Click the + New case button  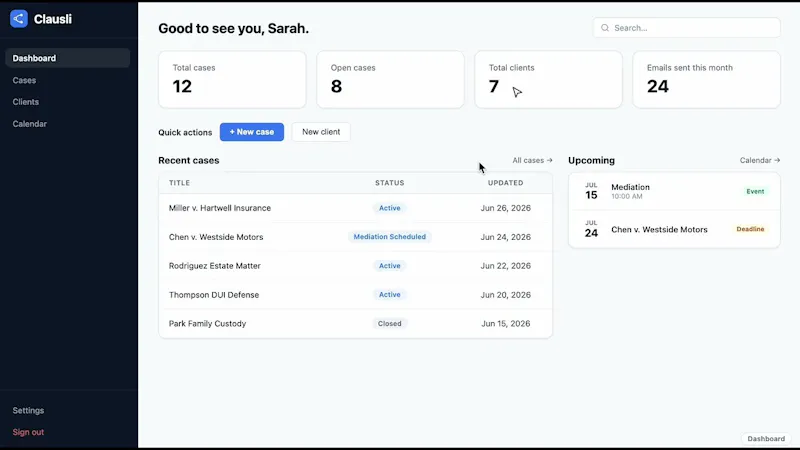[x=252, y=132]
